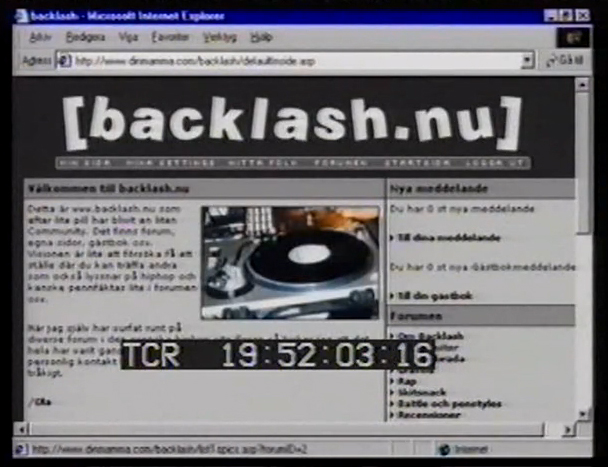Image resolution: width=608 pixels, height=467 pixels.
Task: Open the Redigera menu
Action: [85, 37]
